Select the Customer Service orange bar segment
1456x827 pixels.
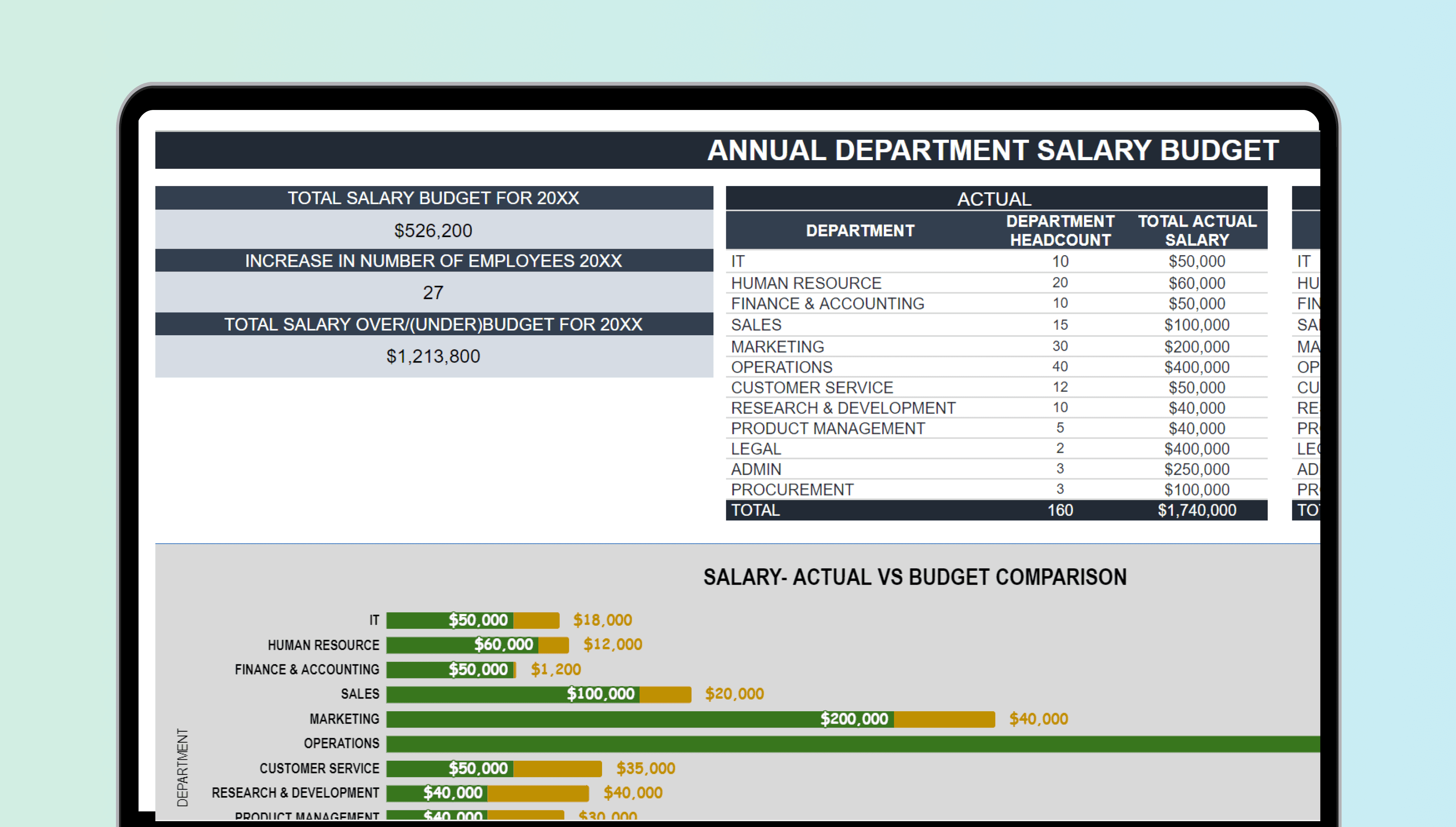(558, 768)
